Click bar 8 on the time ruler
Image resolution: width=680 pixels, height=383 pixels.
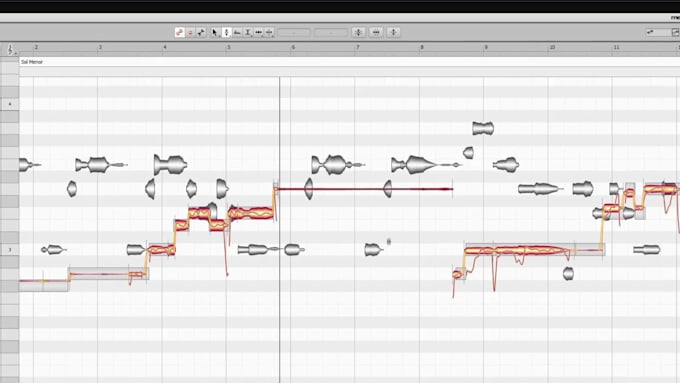click(x=422, y=47)
